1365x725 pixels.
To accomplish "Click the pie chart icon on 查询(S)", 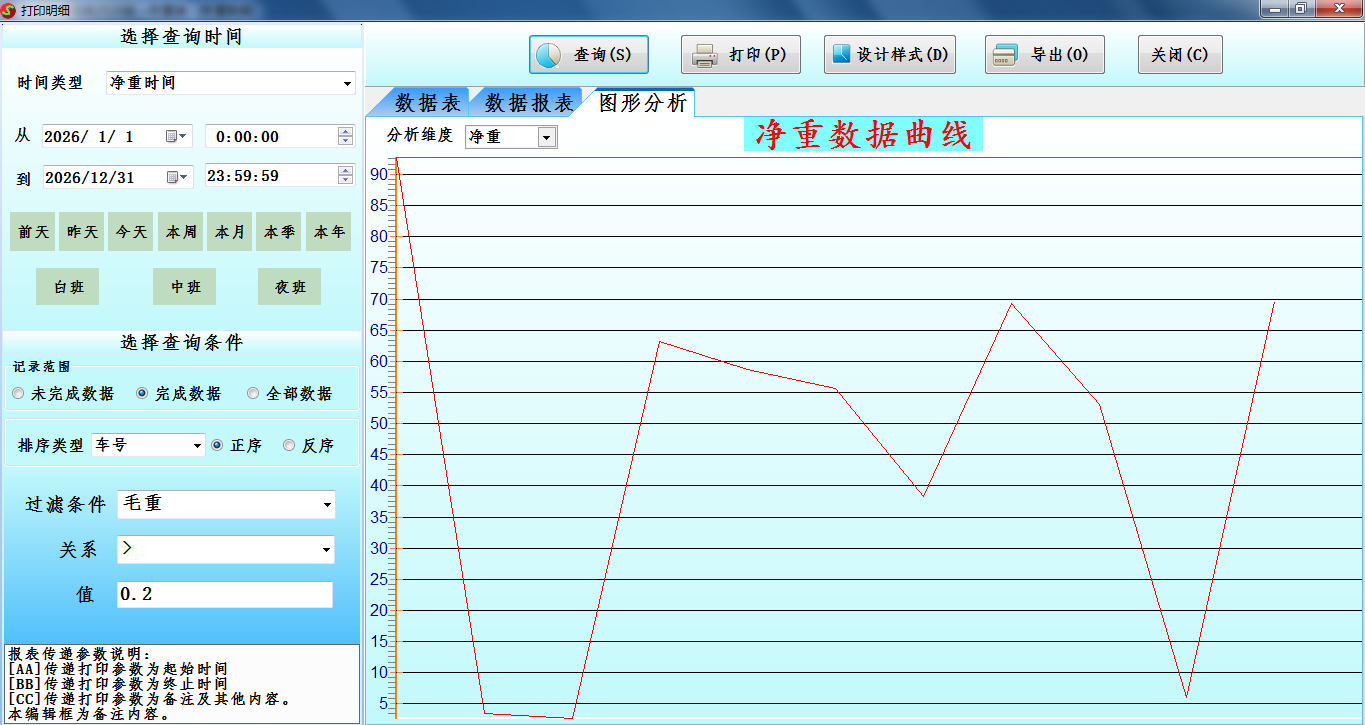I will [x=548, y=55].
